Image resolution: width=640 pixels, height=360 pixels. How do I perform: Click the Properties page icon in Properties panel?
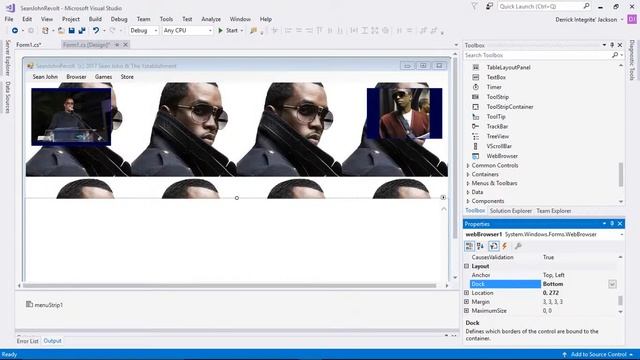(493, 246)
